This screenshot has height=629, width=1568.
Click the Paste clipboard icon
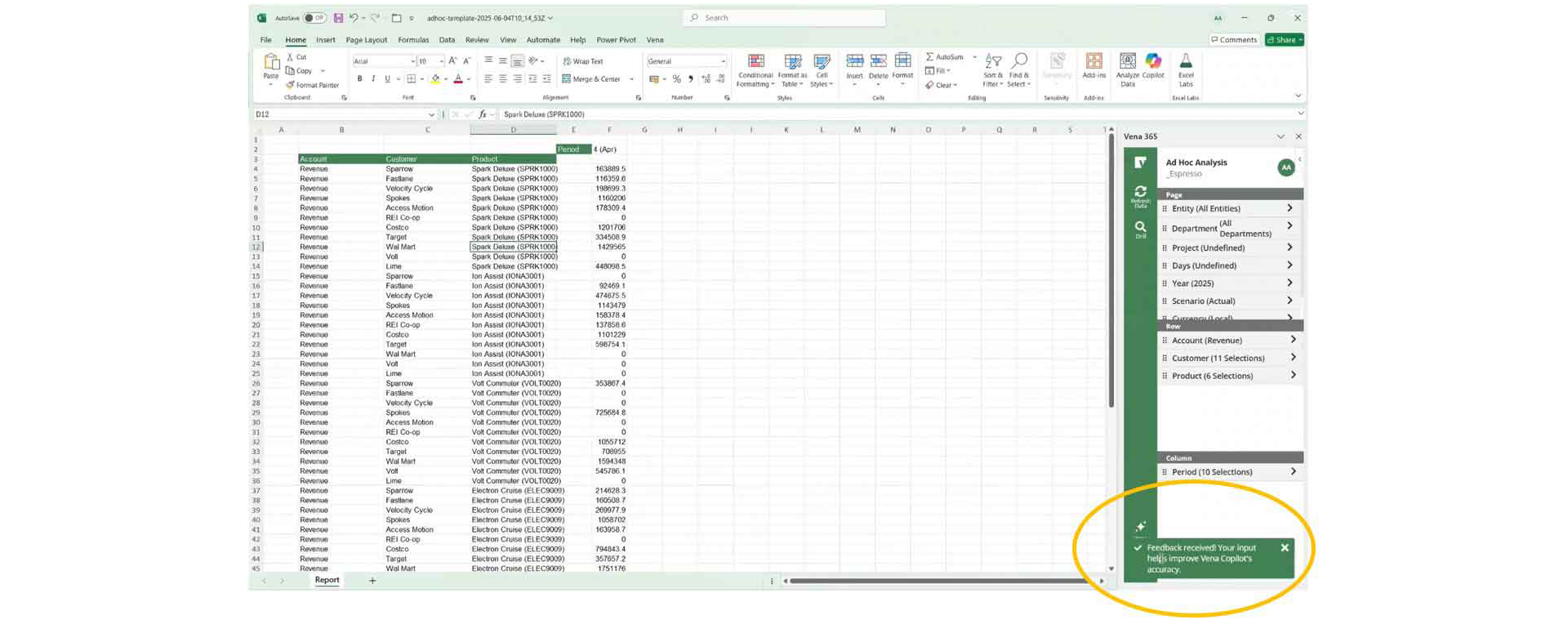pyautogui.click(x=270, y=63)
